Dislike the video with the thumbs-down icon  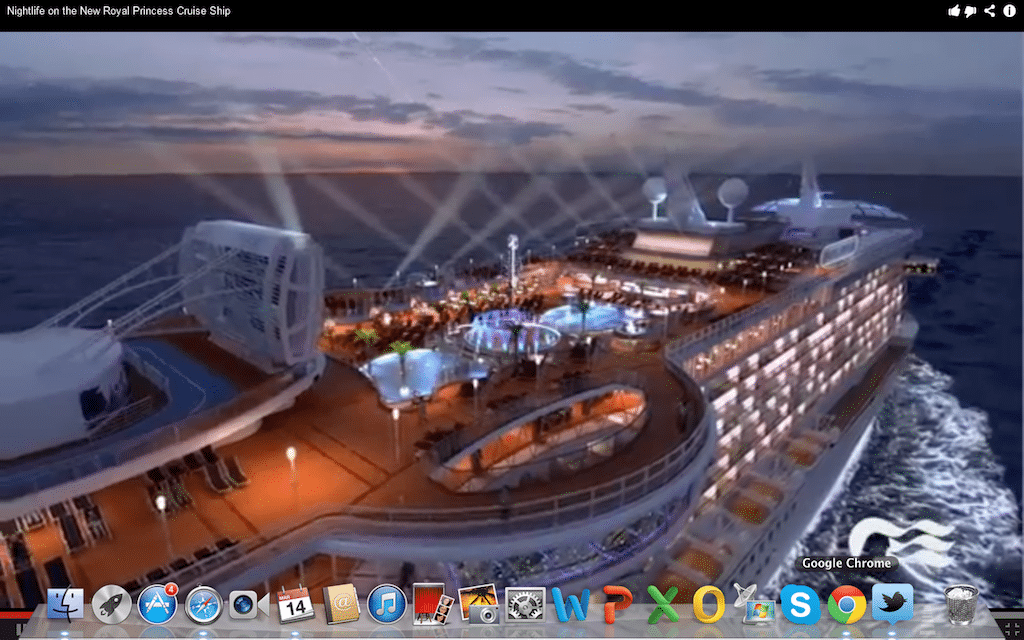coord(970,11)
